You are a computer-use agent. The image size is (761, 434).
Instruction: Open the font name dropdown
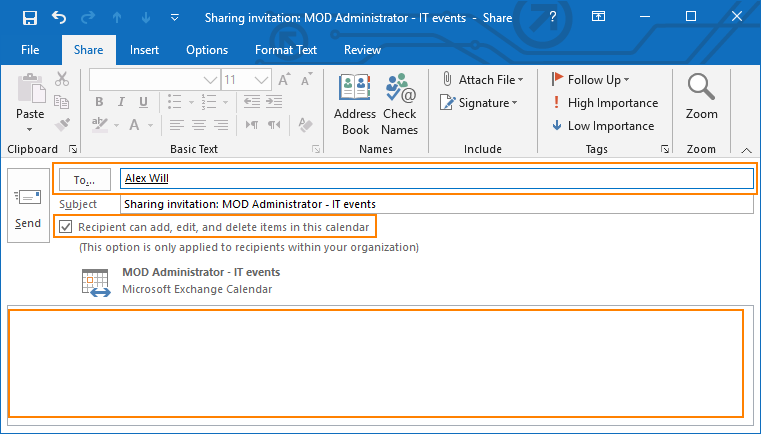(x=211, y=80)
